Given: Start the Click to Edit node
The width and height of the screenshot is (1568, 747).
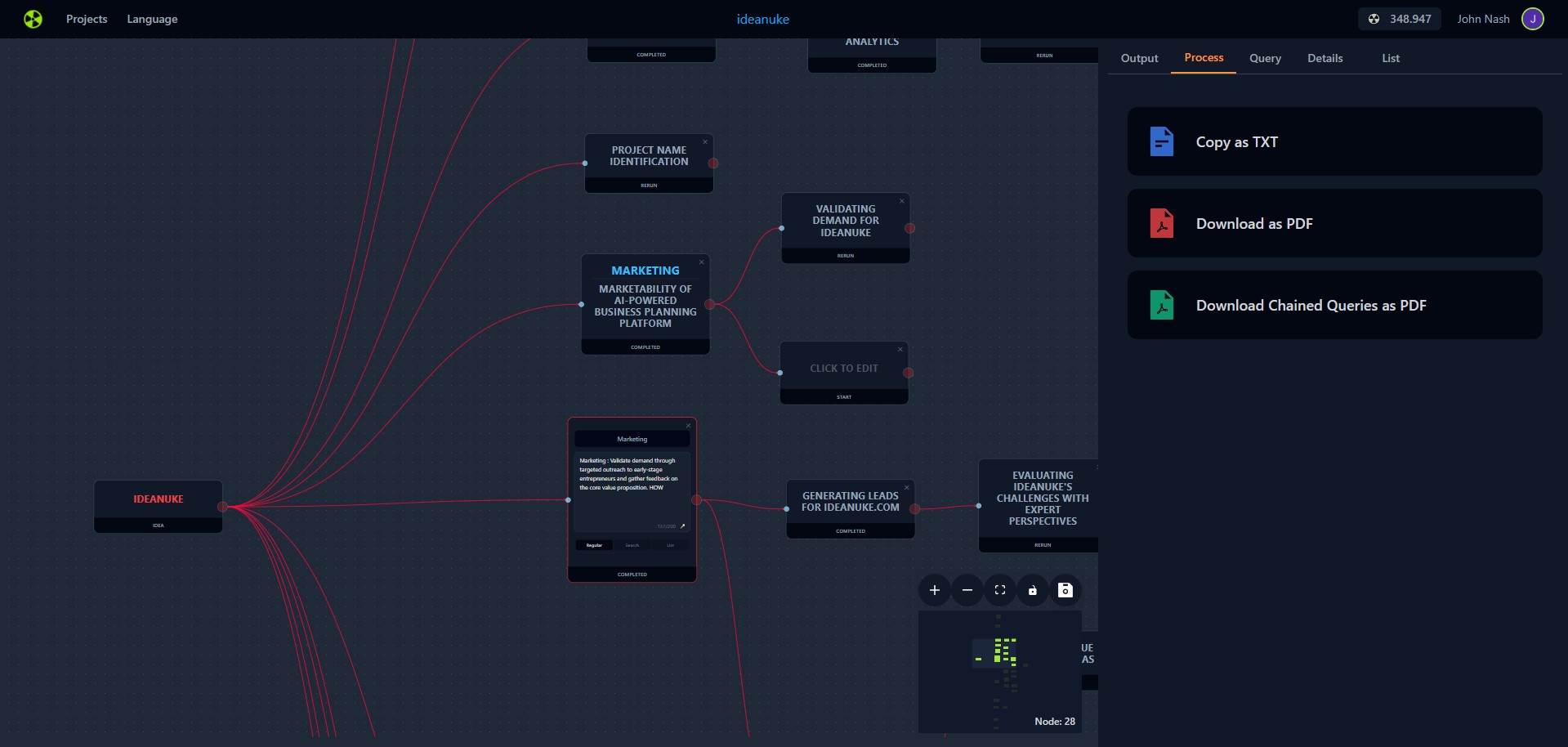Looking at the screenshot, I should (844, 397).
